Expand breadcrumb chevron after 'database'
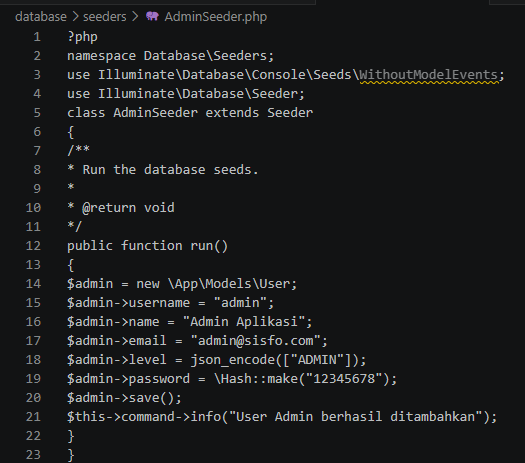The width and height of the screenshot is (525, 463). coord(75,17)
